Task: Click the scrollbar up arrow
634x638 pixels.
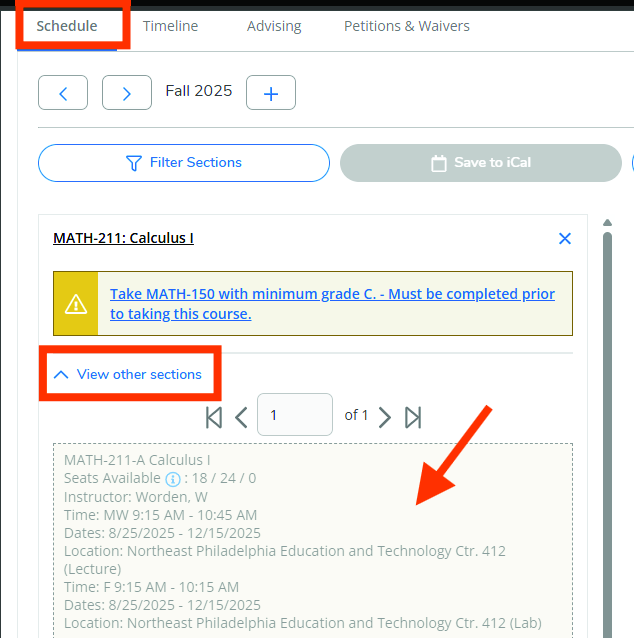Action: (608, 223)
